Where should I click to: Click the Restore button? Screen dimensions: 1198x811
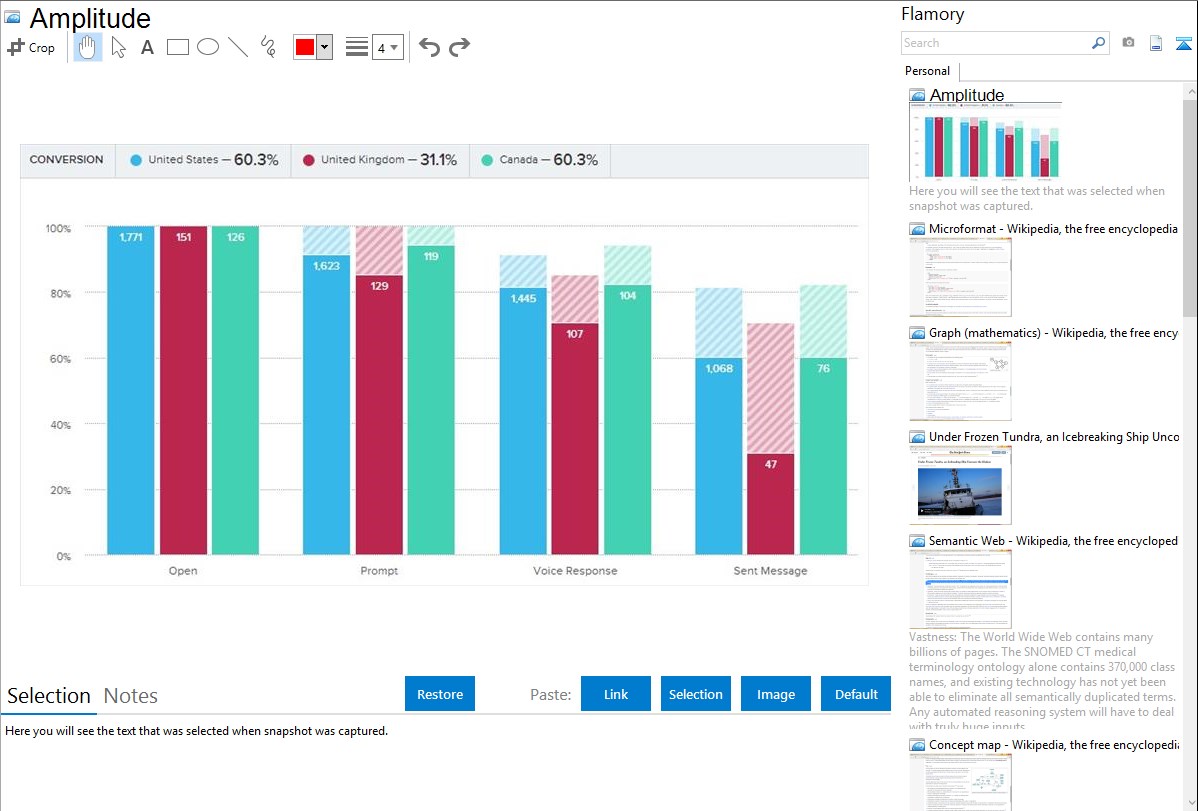[x=440, y=694]
